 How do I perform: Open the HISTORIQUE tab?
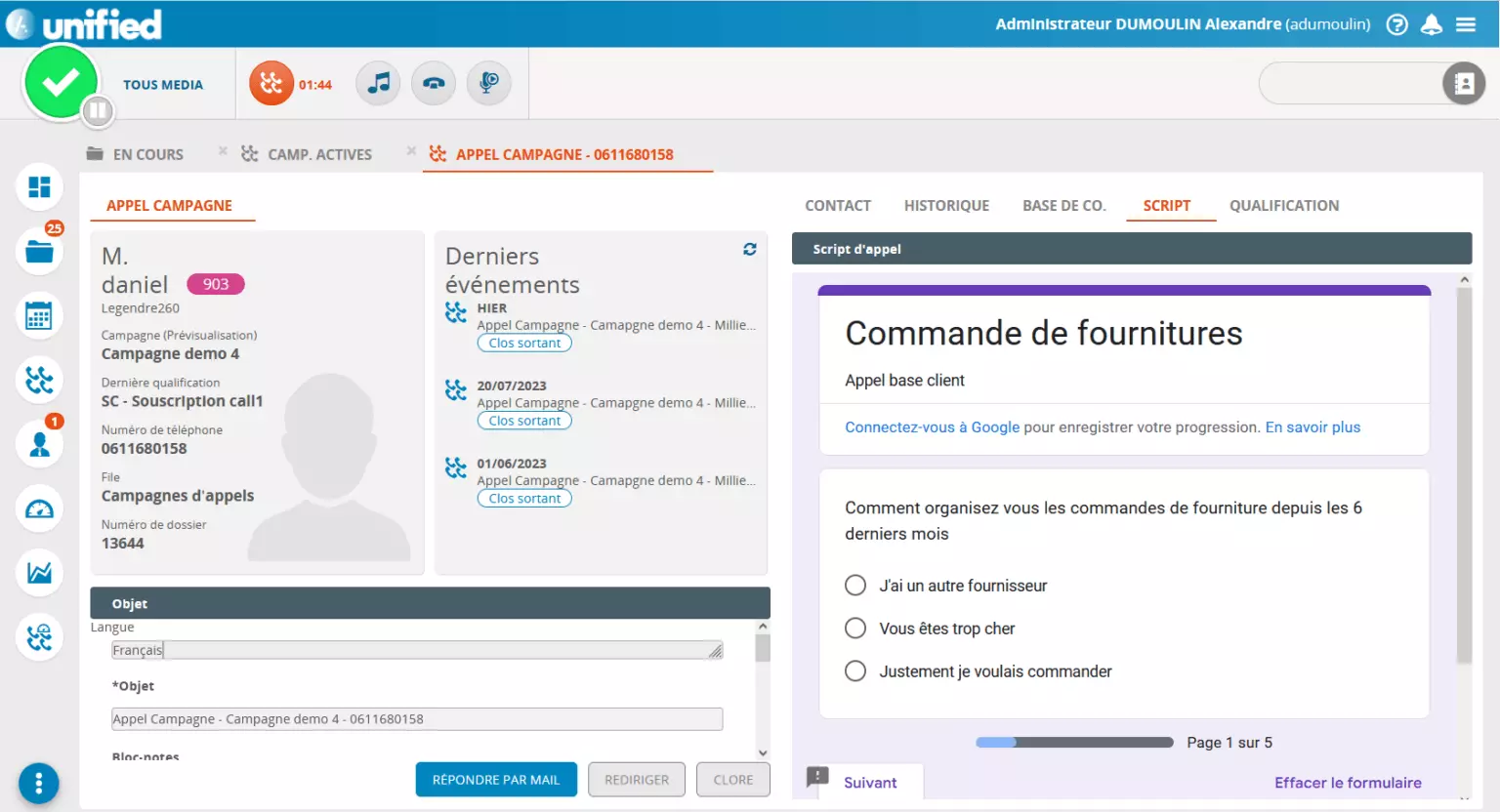coord(946,206)
